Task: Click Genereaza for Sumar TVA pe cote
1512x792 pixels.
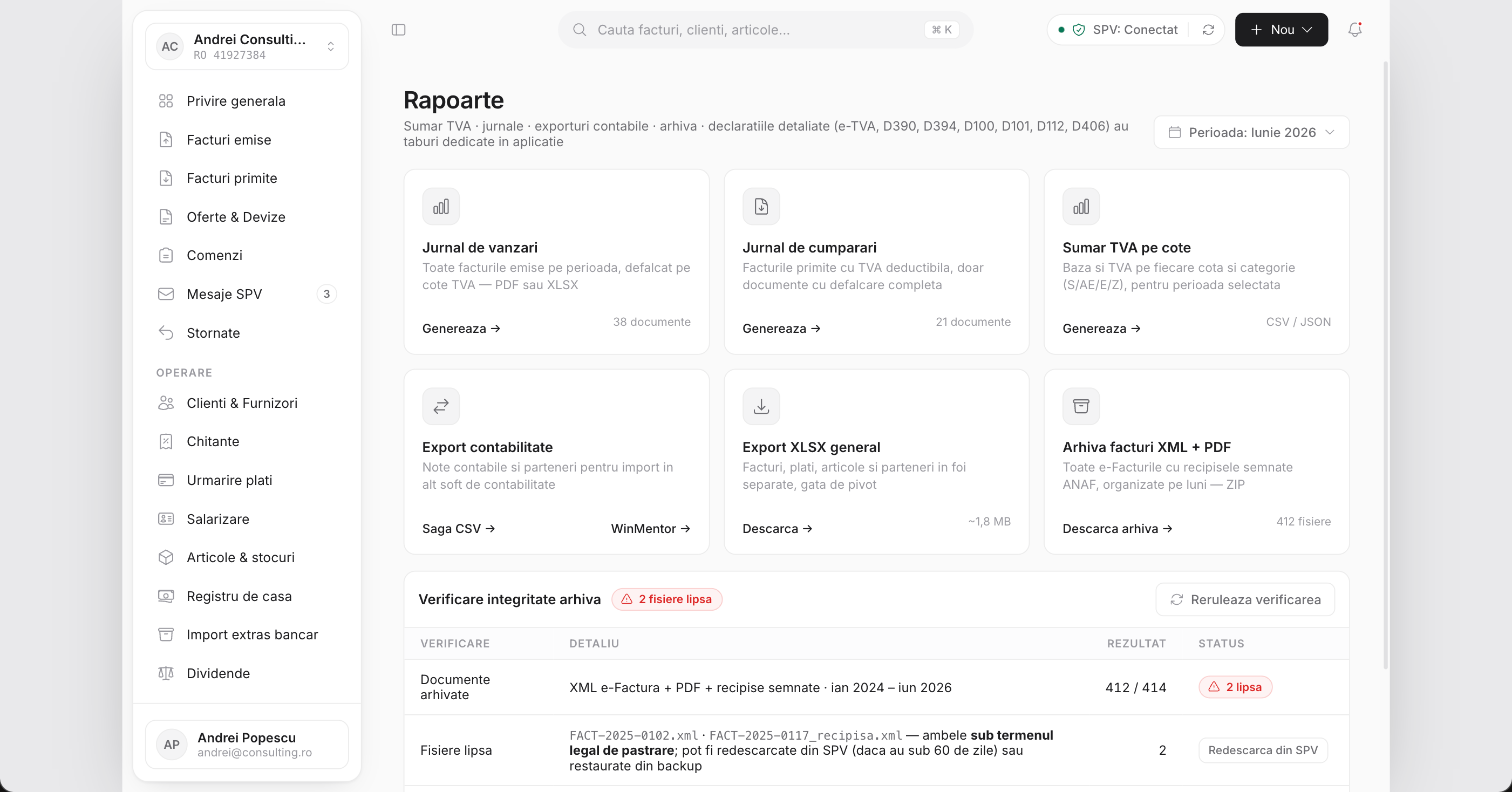Action: 1102,329
